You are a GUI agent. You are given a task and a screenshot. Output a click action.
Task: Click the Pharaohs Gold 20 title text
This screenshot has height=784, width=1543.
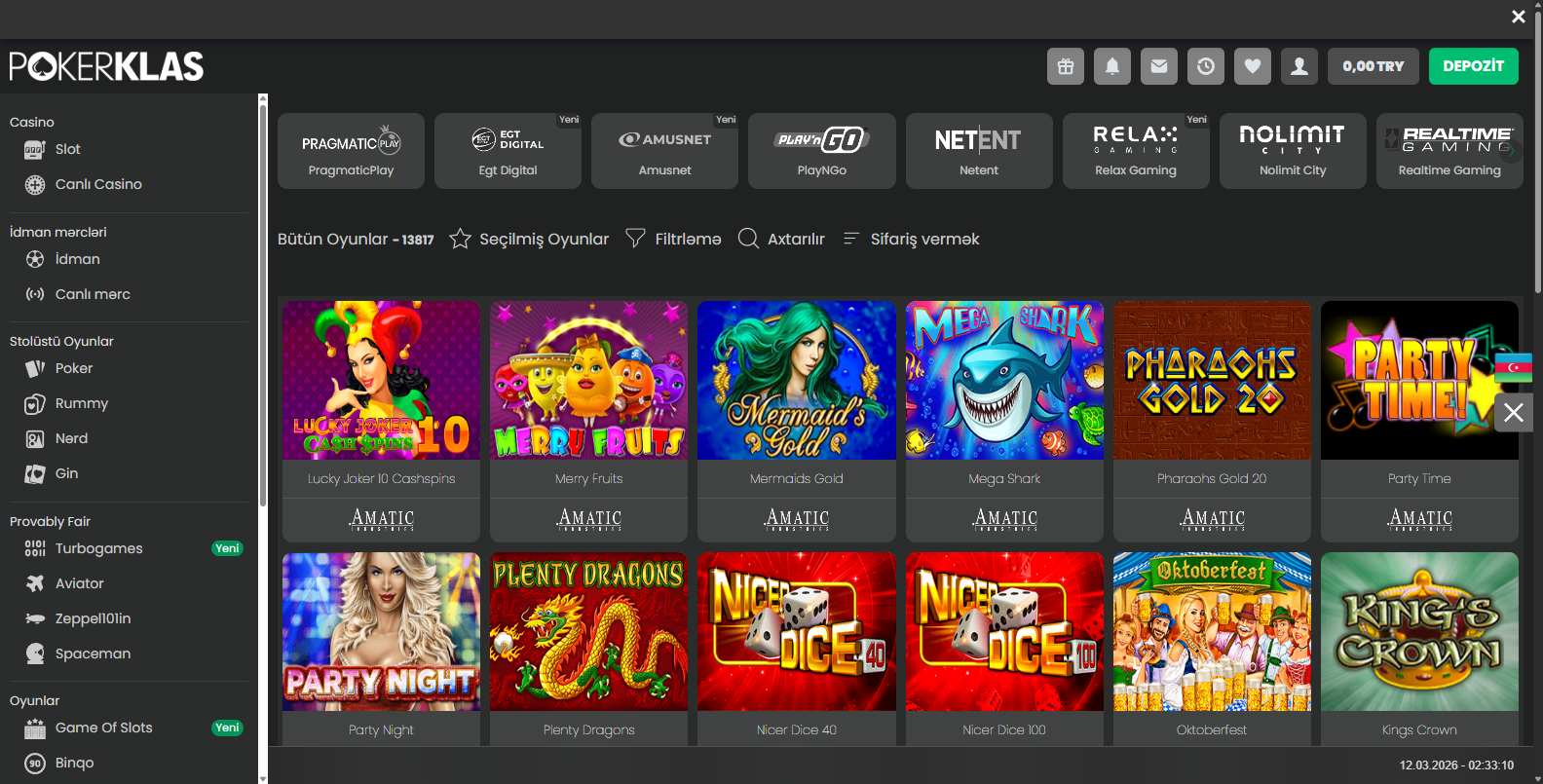(1212, 479)
